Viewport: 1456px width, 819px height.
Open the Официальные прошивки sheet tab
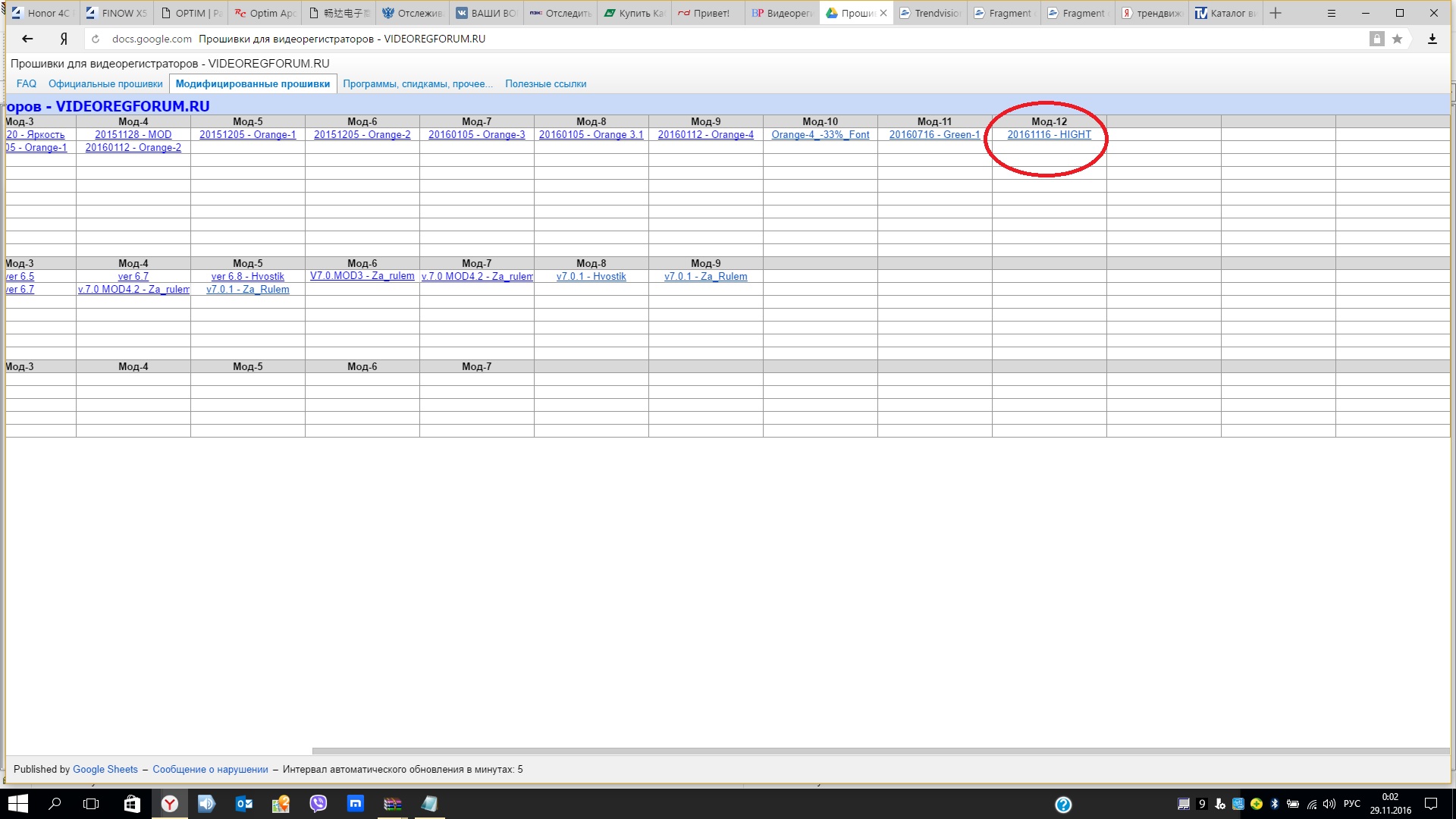coord(105,84)
